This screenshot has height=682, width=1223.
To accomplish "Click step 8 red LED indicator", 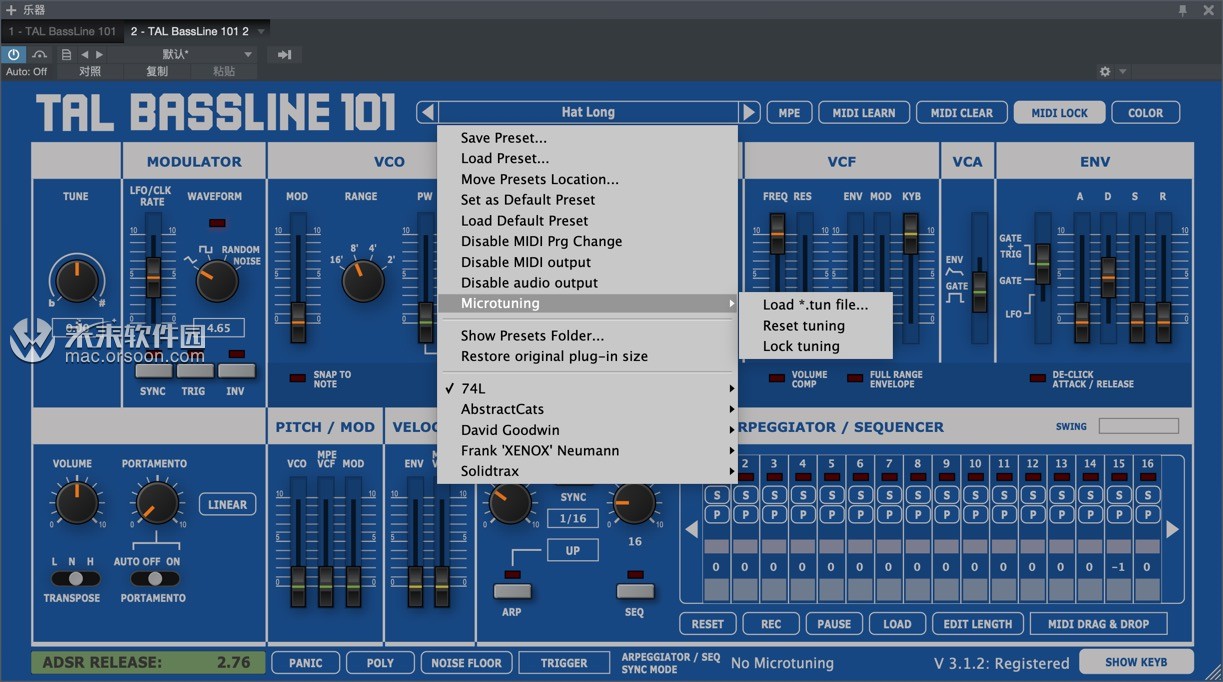I will coord(917,478).
